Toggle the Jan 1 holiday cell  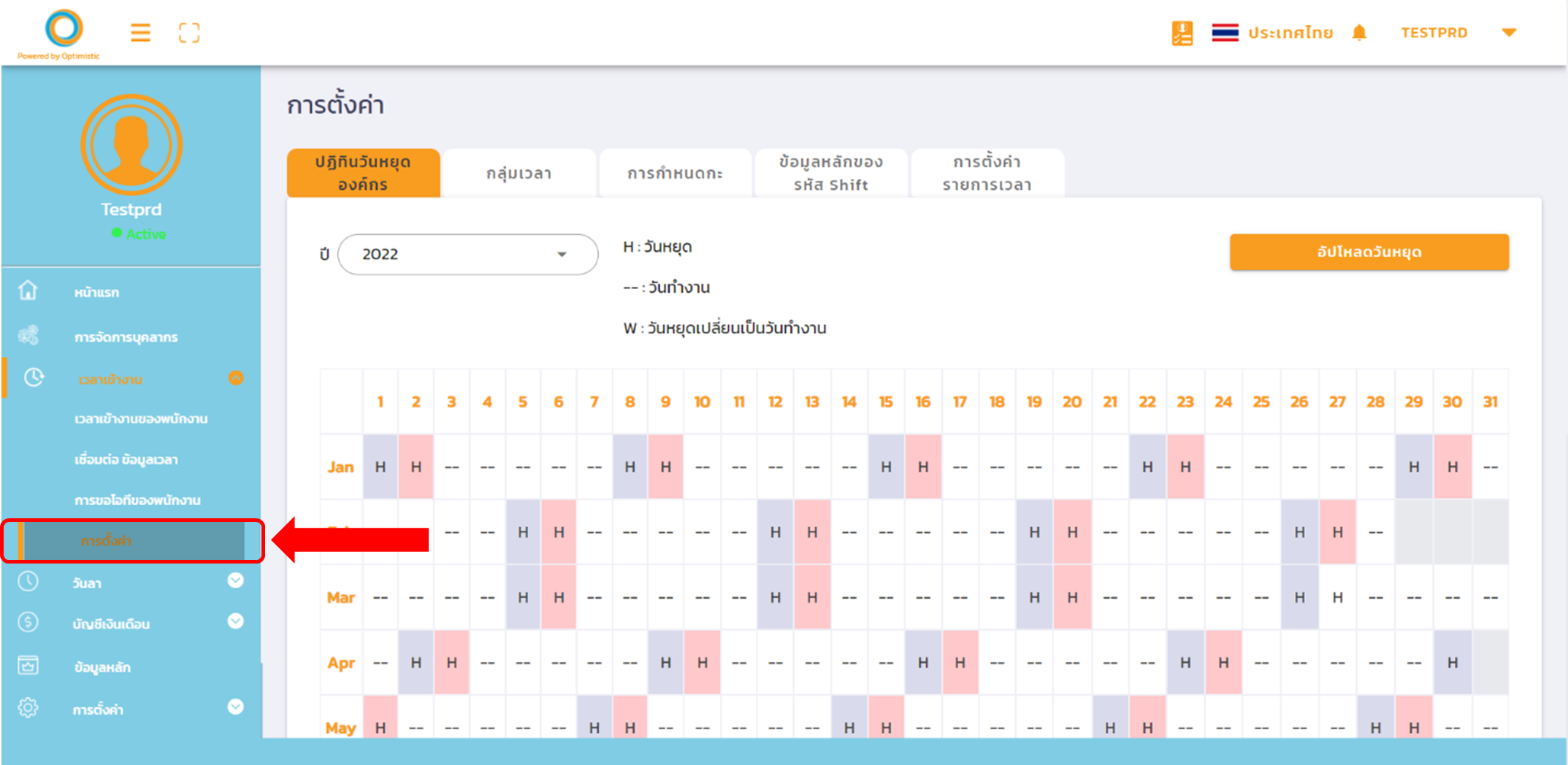[380, 467]
